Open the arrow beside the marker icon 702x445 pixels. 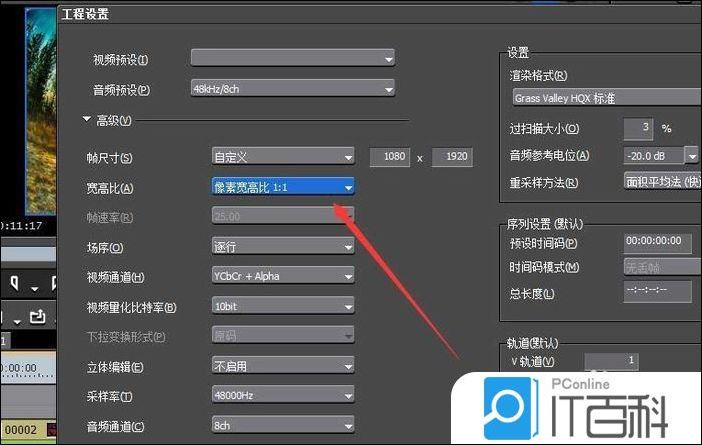[34, 289]
